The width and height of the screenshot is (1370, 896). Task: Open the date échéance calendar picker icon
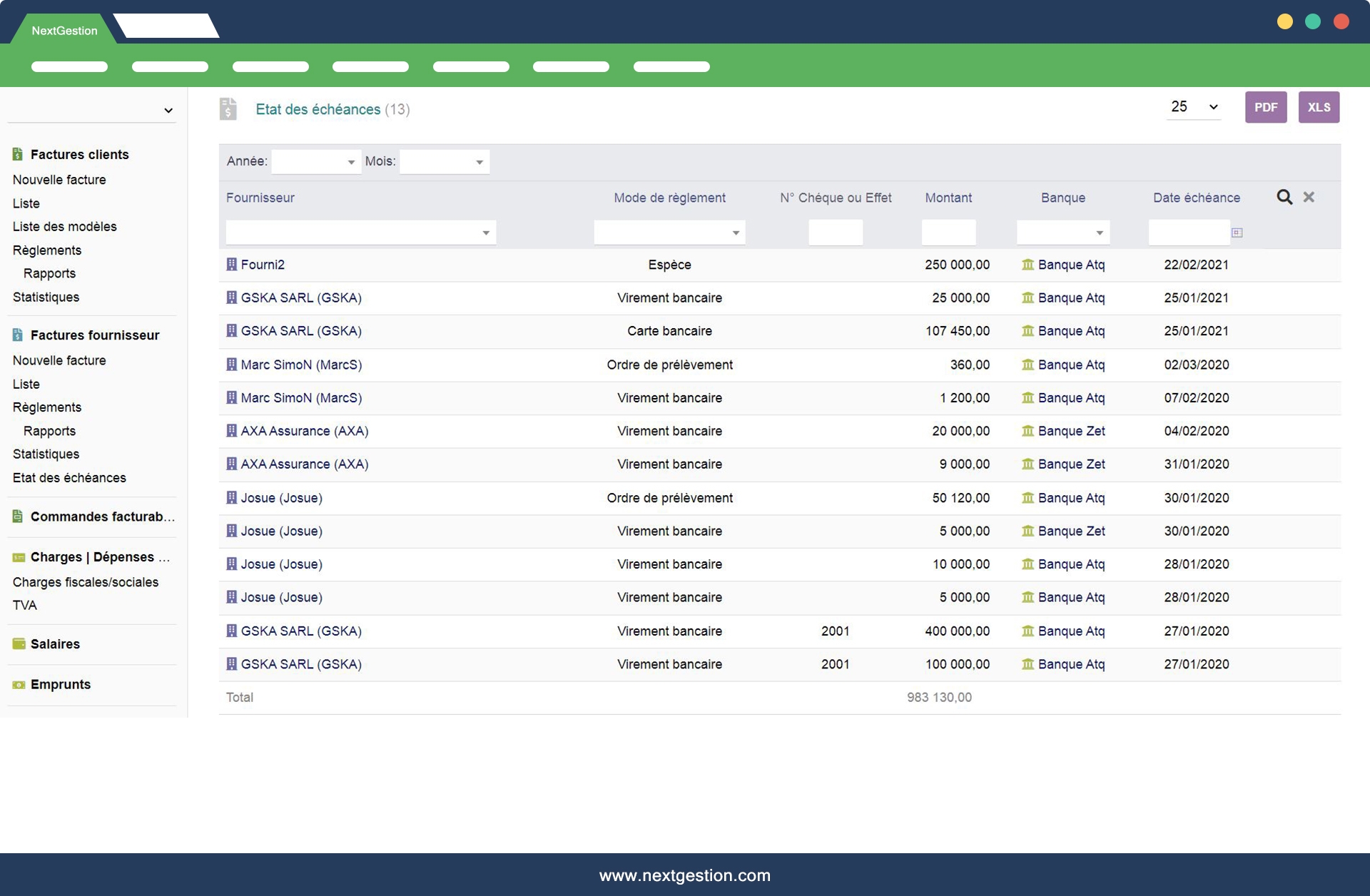(x=1237, y=233)
